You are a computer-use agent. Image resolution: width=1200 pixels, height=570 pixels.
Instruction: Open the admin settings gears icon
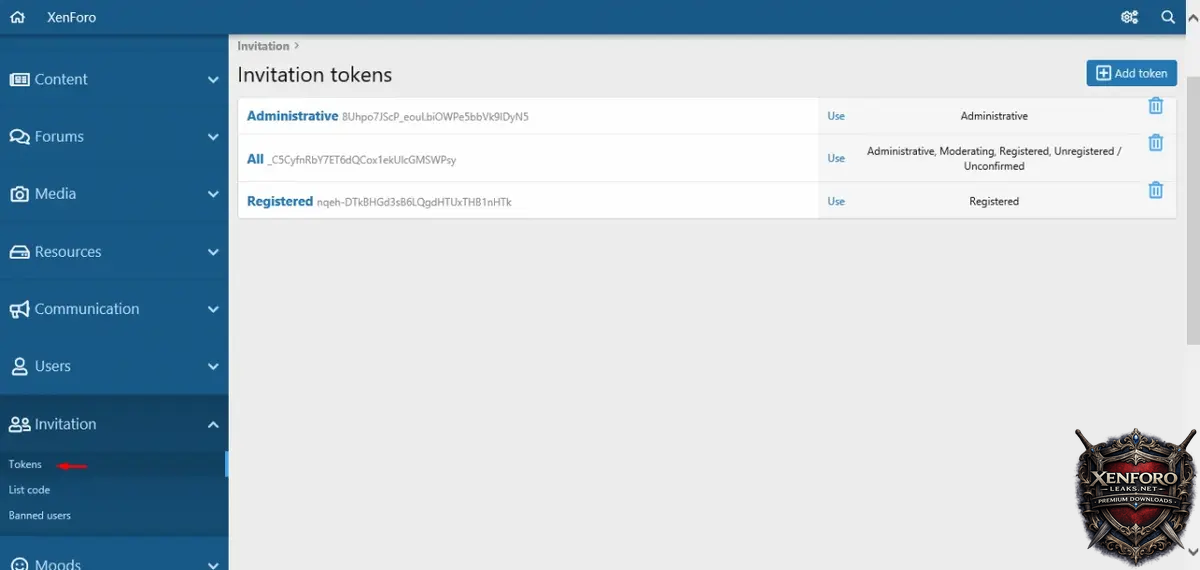(1130, 17)
